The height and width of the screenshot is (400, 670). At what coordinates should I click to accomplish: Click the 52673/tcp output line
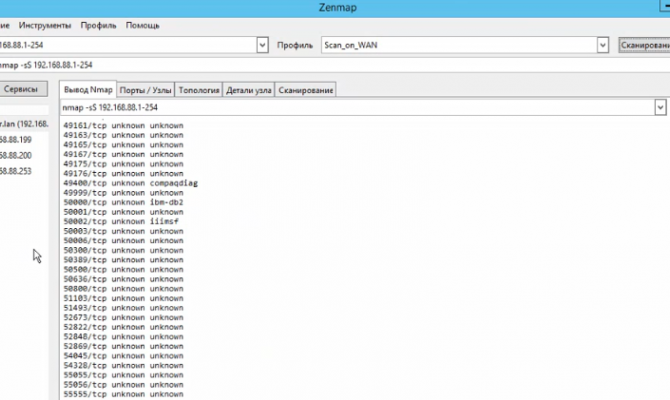(123, 318)
